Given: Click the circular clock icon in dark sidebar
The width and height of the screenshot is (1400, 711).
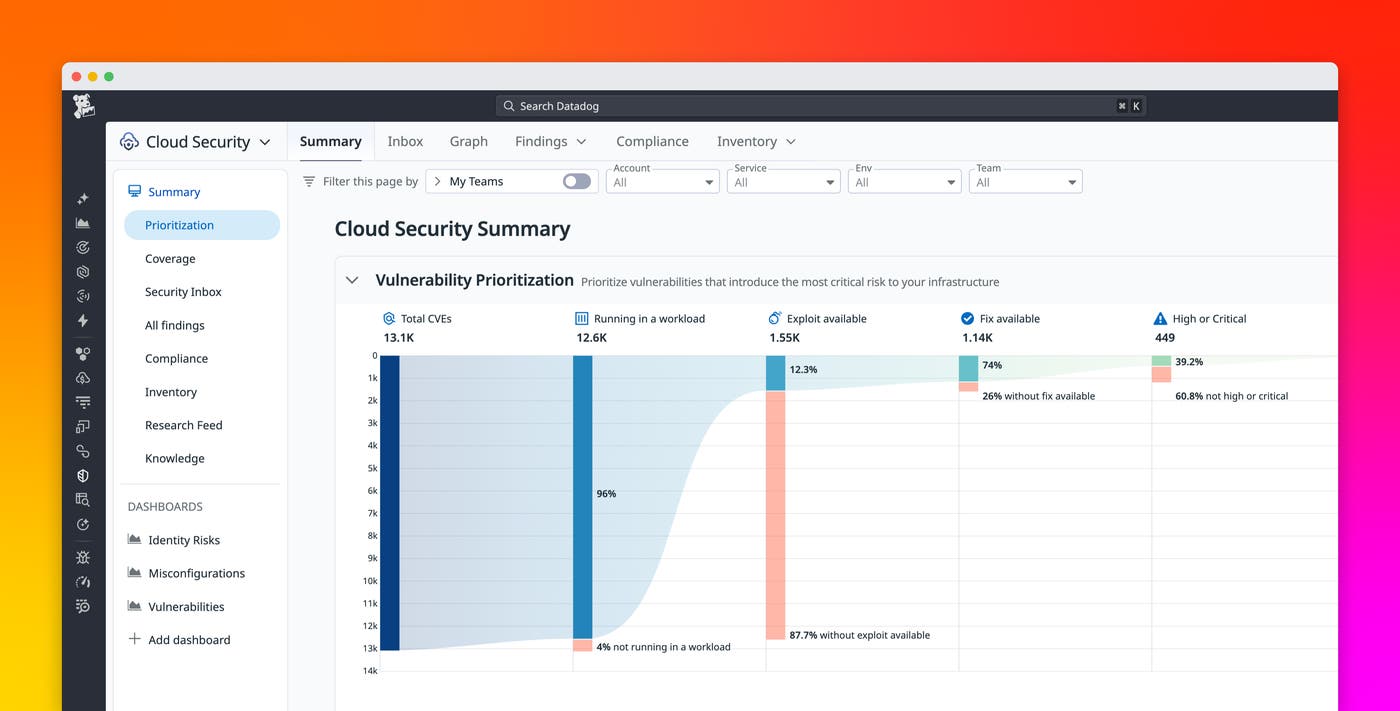Looking at the screenshot, I should (x=83, y=525).
